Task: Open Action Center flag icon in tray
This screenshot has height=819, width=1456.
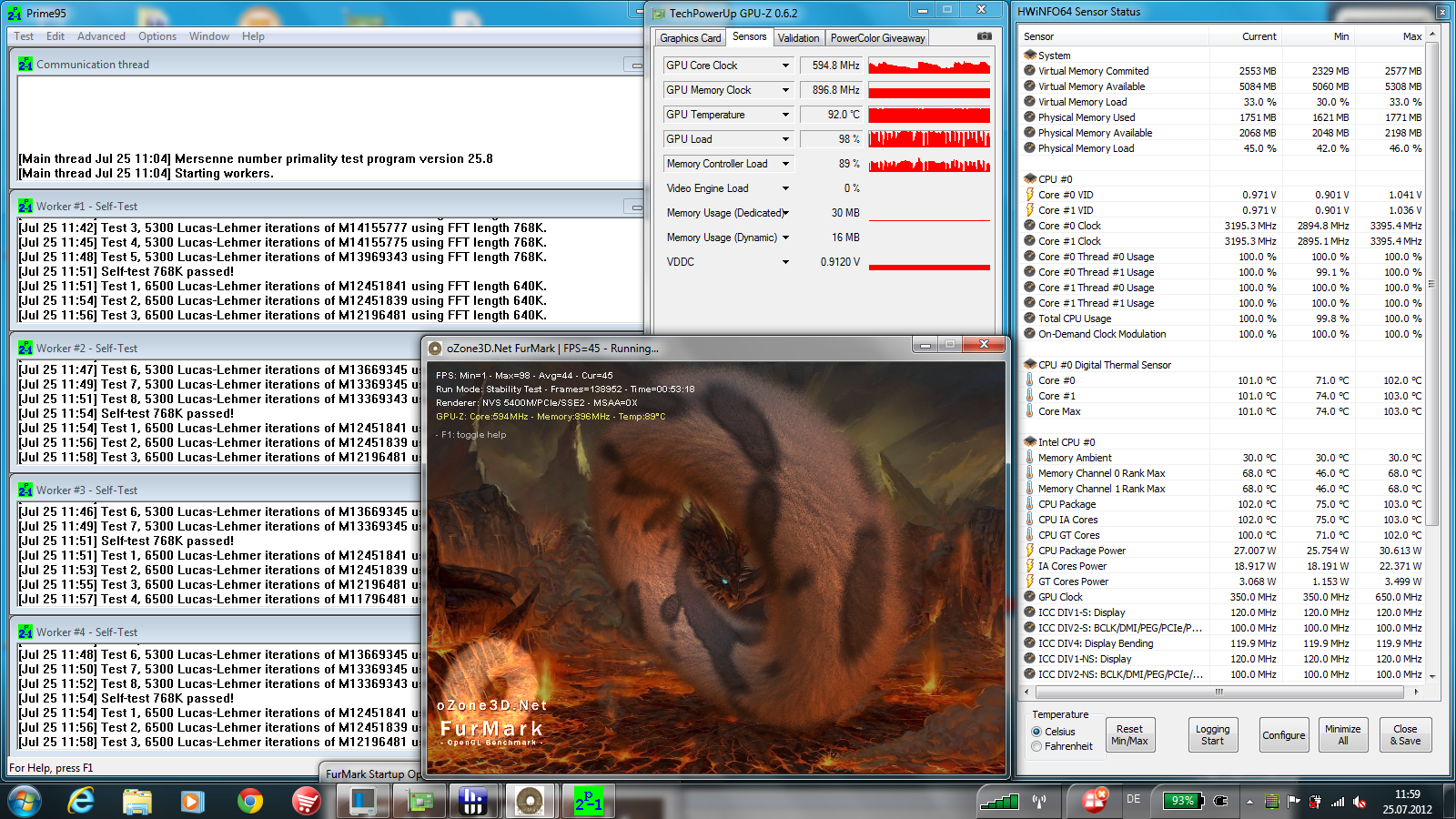Action: (1293, 802)
